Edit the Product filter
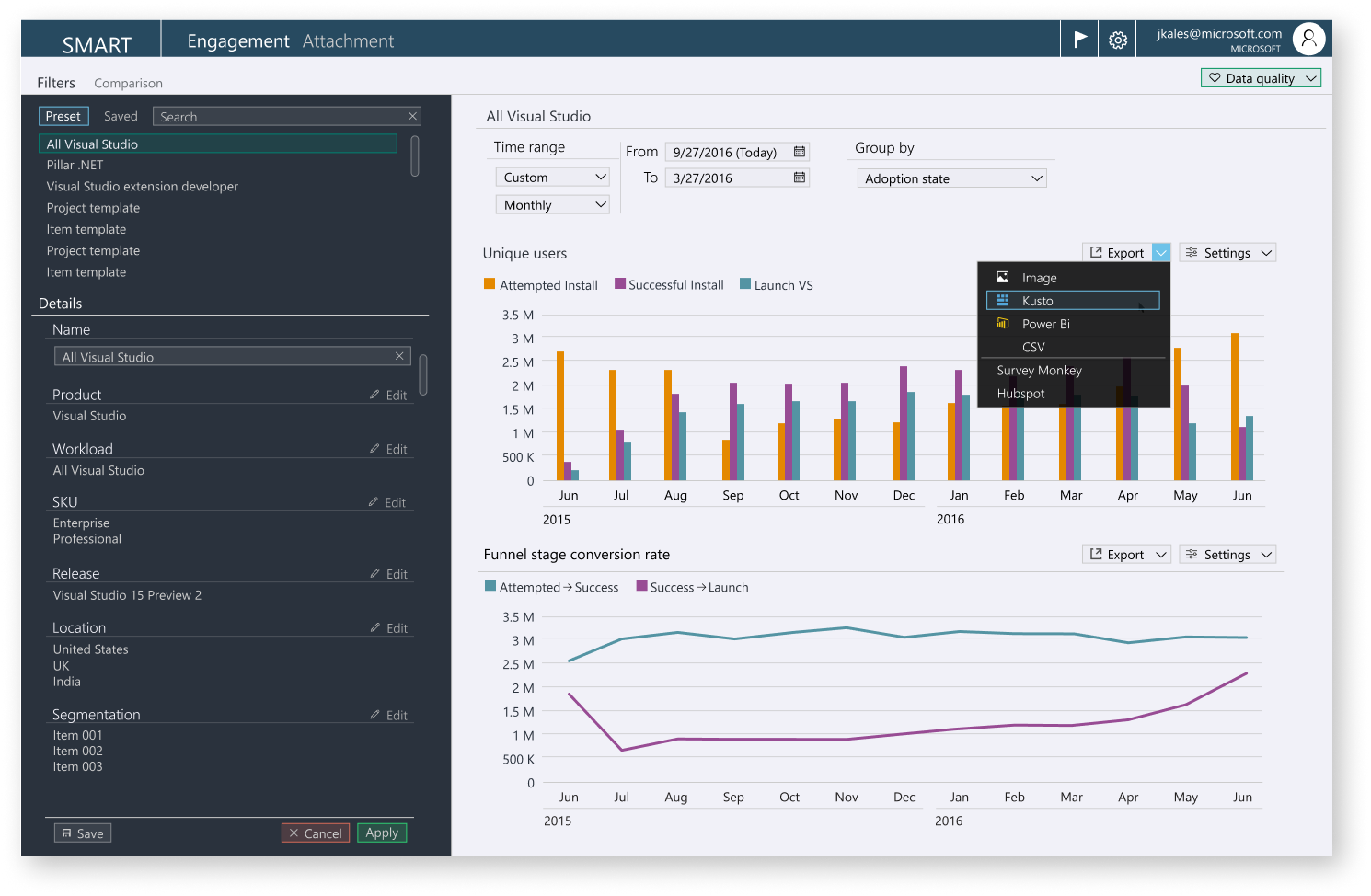1371x896 pixels. click(x=388, y=395)
